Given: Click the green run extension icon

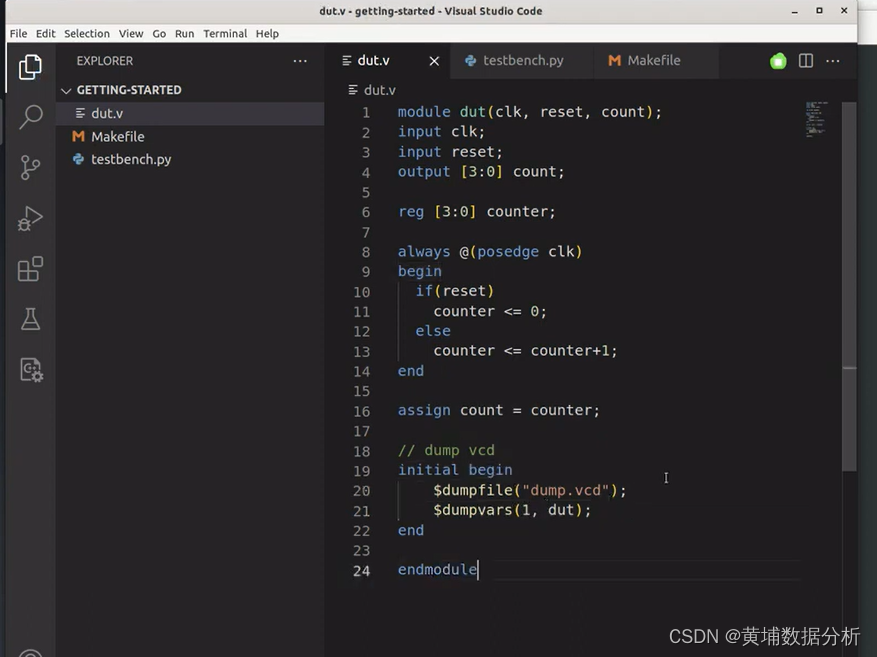Looking at the screenshot, I should pos(778,60).
